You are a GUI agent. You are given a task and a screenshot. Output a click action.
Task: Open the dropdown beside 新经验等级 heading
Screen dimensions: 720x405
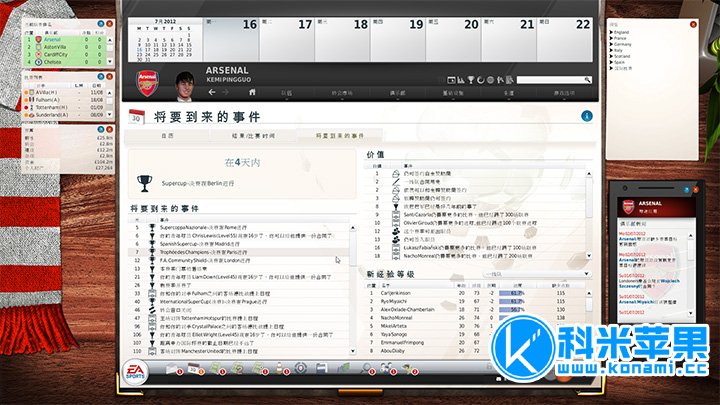click(x=536, y=274)
